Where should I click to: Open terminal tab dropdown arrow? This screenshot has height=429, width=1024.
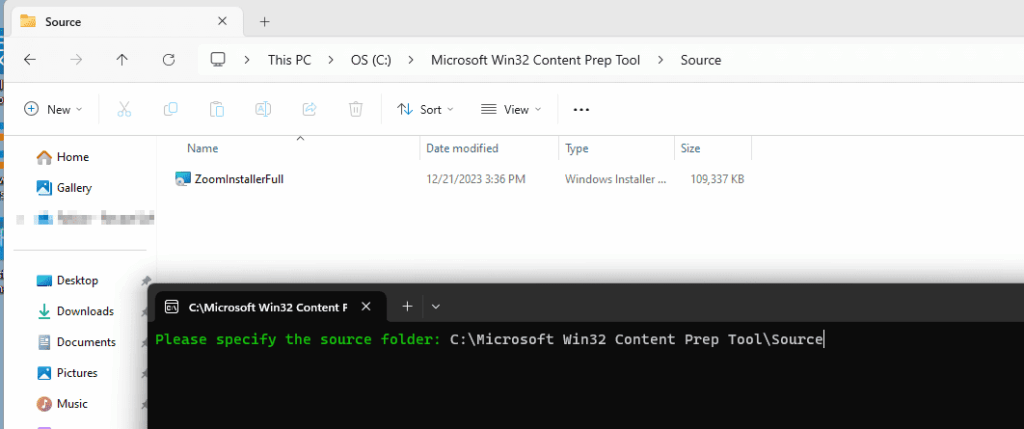(436, 306)
